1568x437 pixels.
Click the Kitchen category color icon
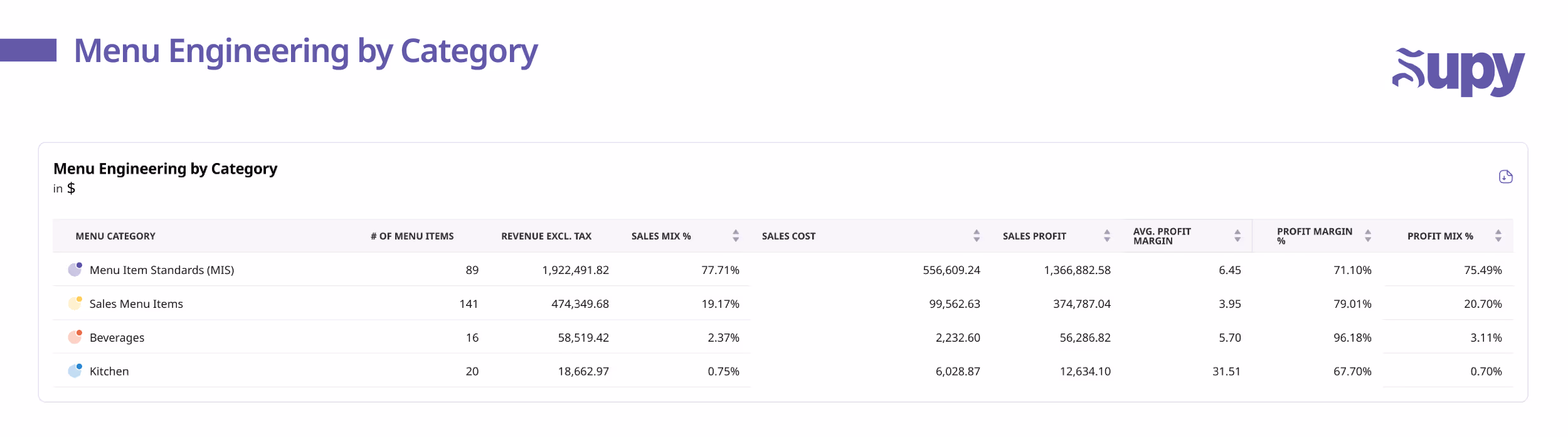tap(75, 371)
